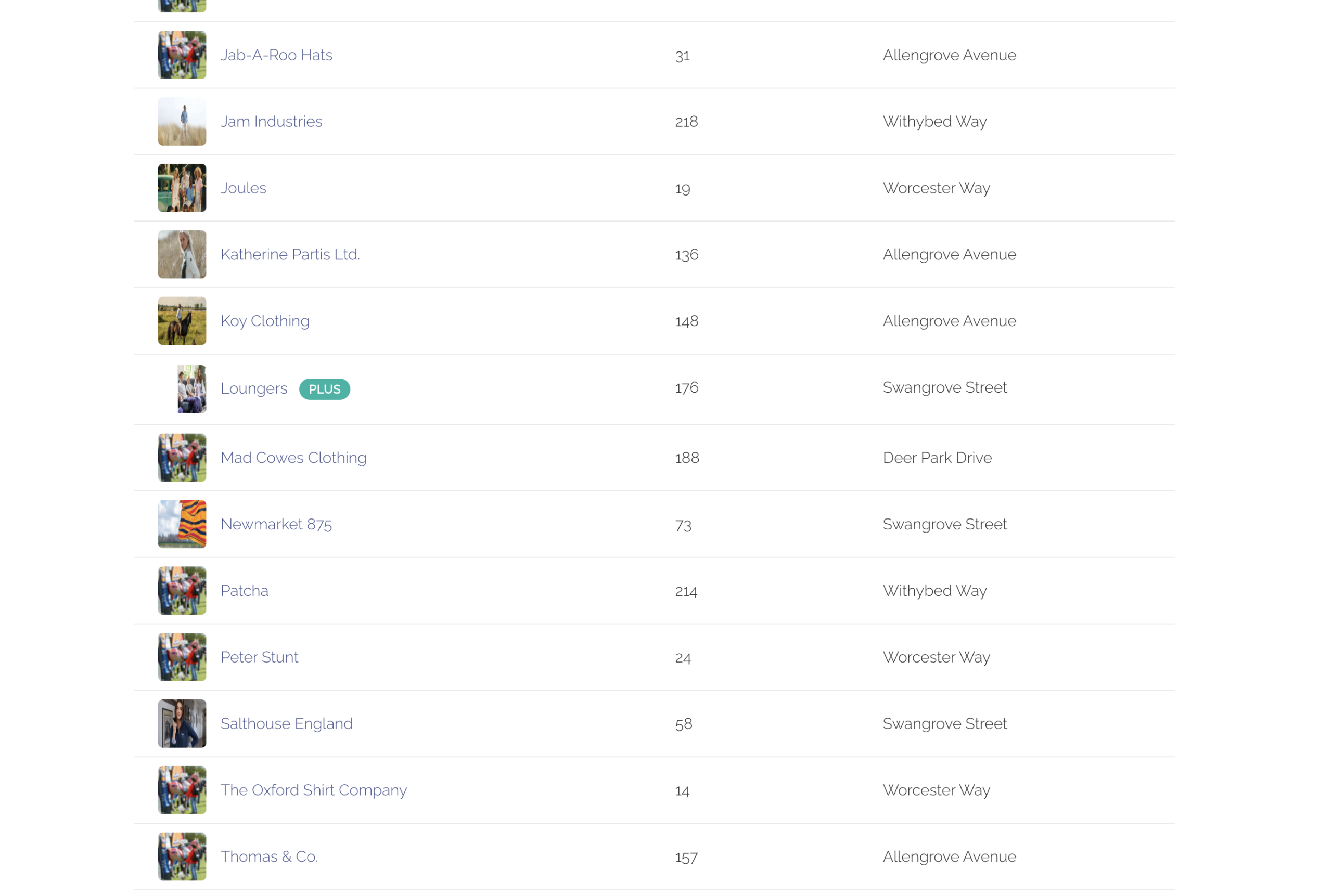Viewport: 1332px width, 896px height.
Task: Open The Oxford Shirt Company page
Action: (313, 790)
